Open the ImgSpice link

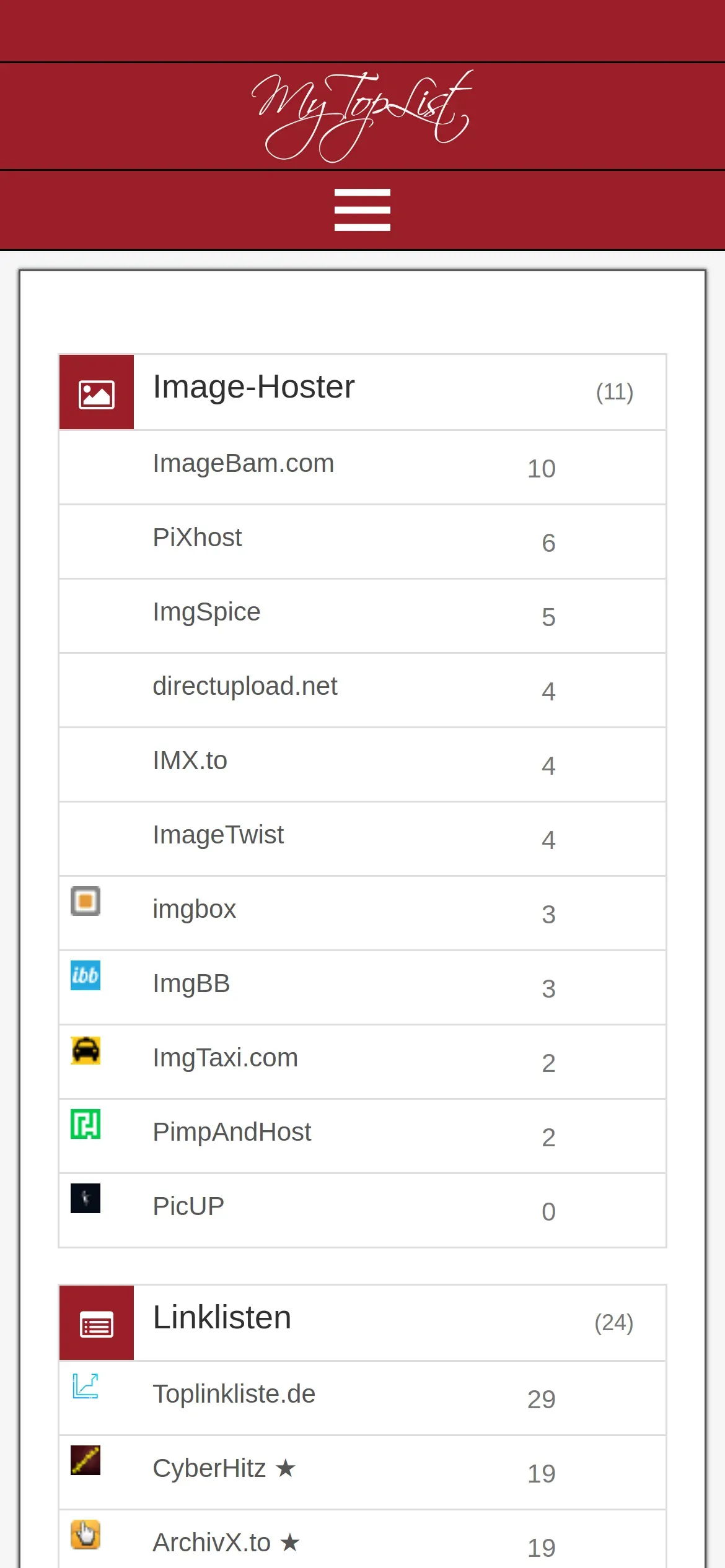[x=206, y=612]
